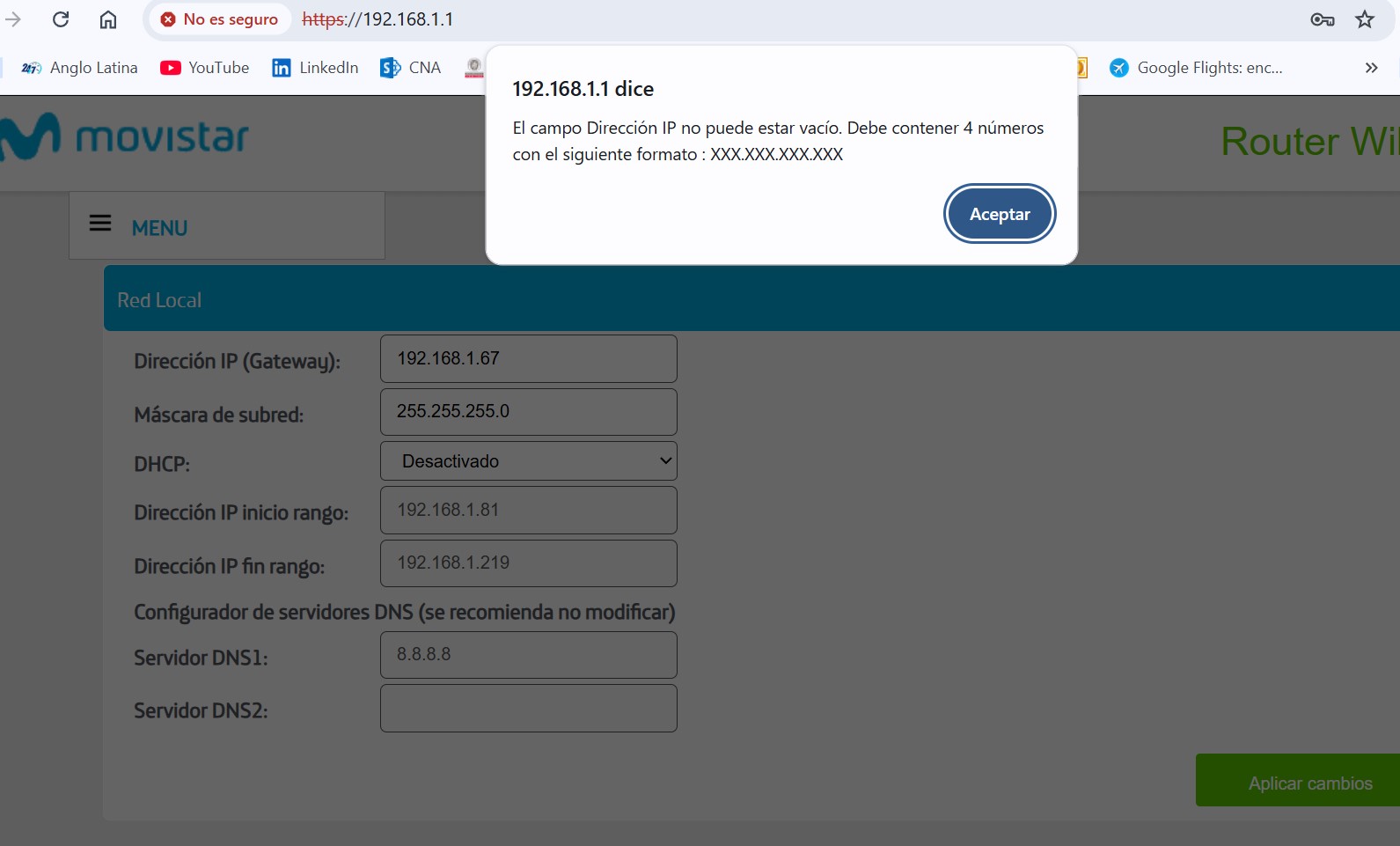Click the Aceptar button in the alert

tap(999, 214)
